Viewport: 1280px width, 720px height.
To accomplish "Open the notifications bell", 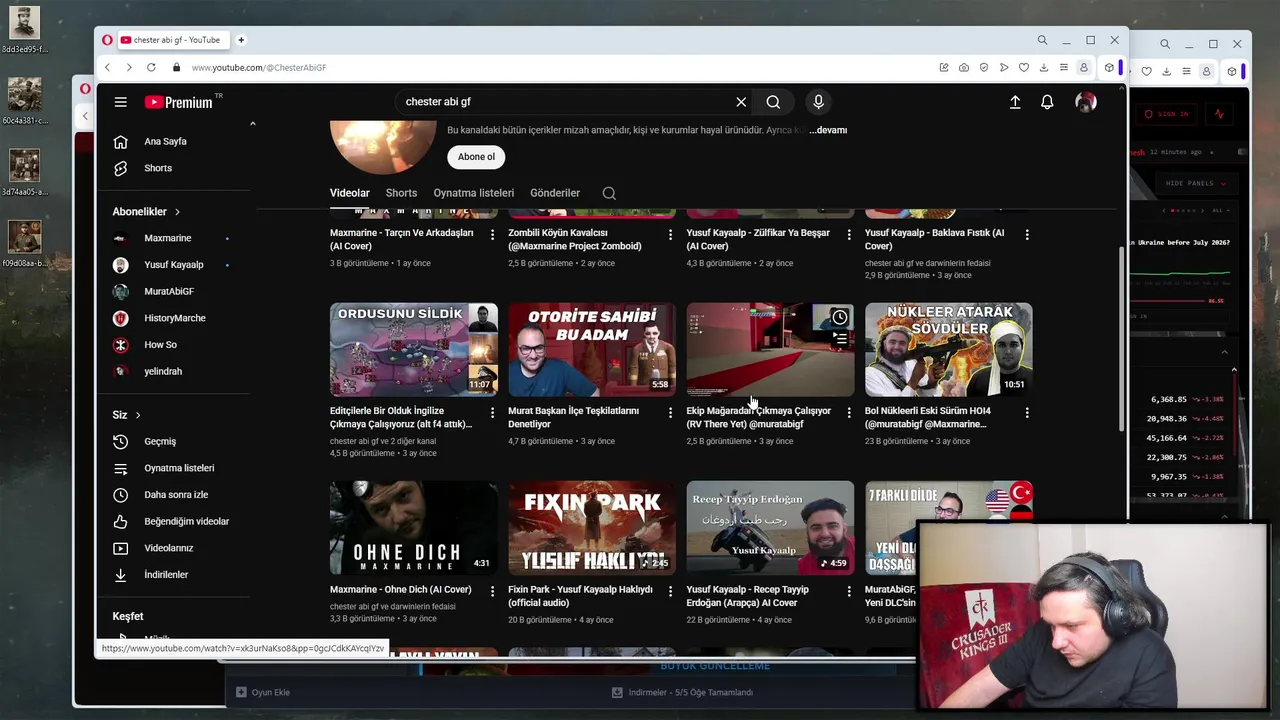I will pyautogui.click(x=1047, y=102).
